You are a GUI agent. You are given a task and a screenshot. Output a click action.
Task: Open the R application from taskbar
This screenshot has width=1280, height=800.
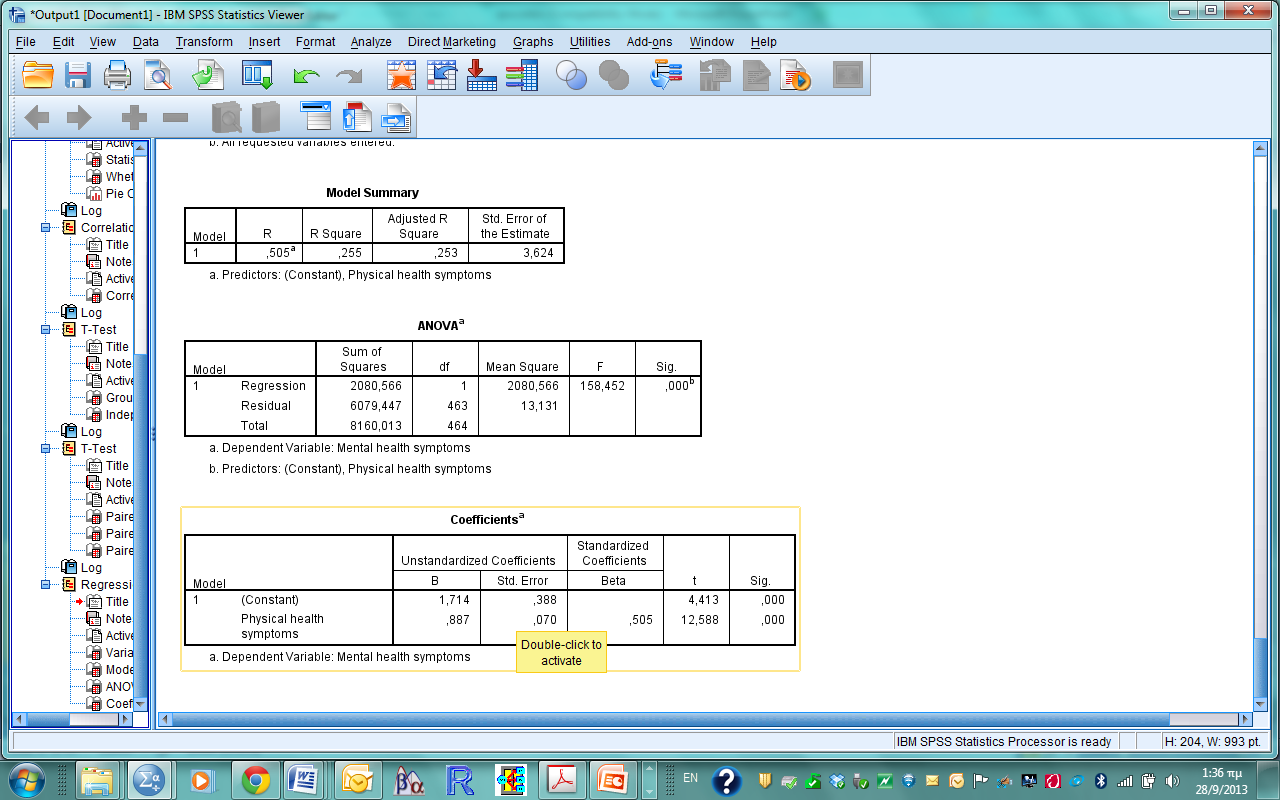(x=459, y=779)
